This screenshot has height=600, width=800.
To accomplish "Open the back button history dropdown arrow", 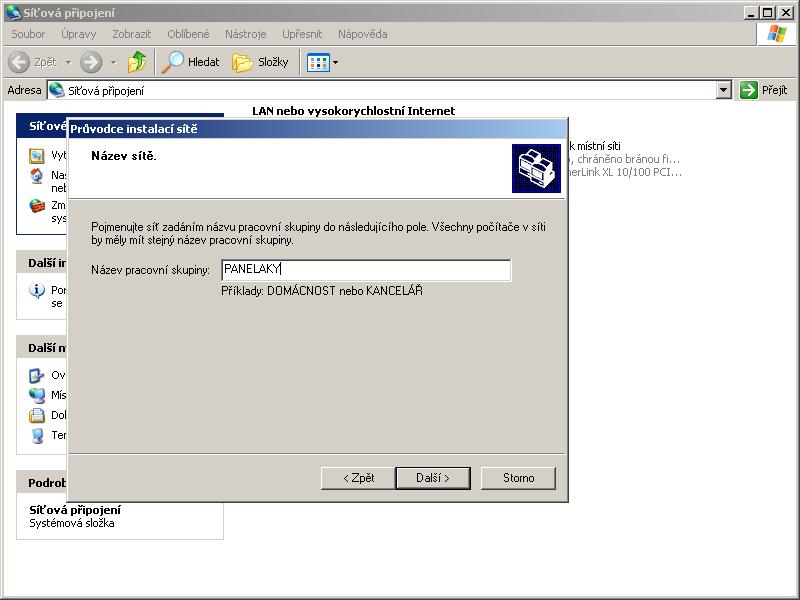I will click(x=68, y=62).
